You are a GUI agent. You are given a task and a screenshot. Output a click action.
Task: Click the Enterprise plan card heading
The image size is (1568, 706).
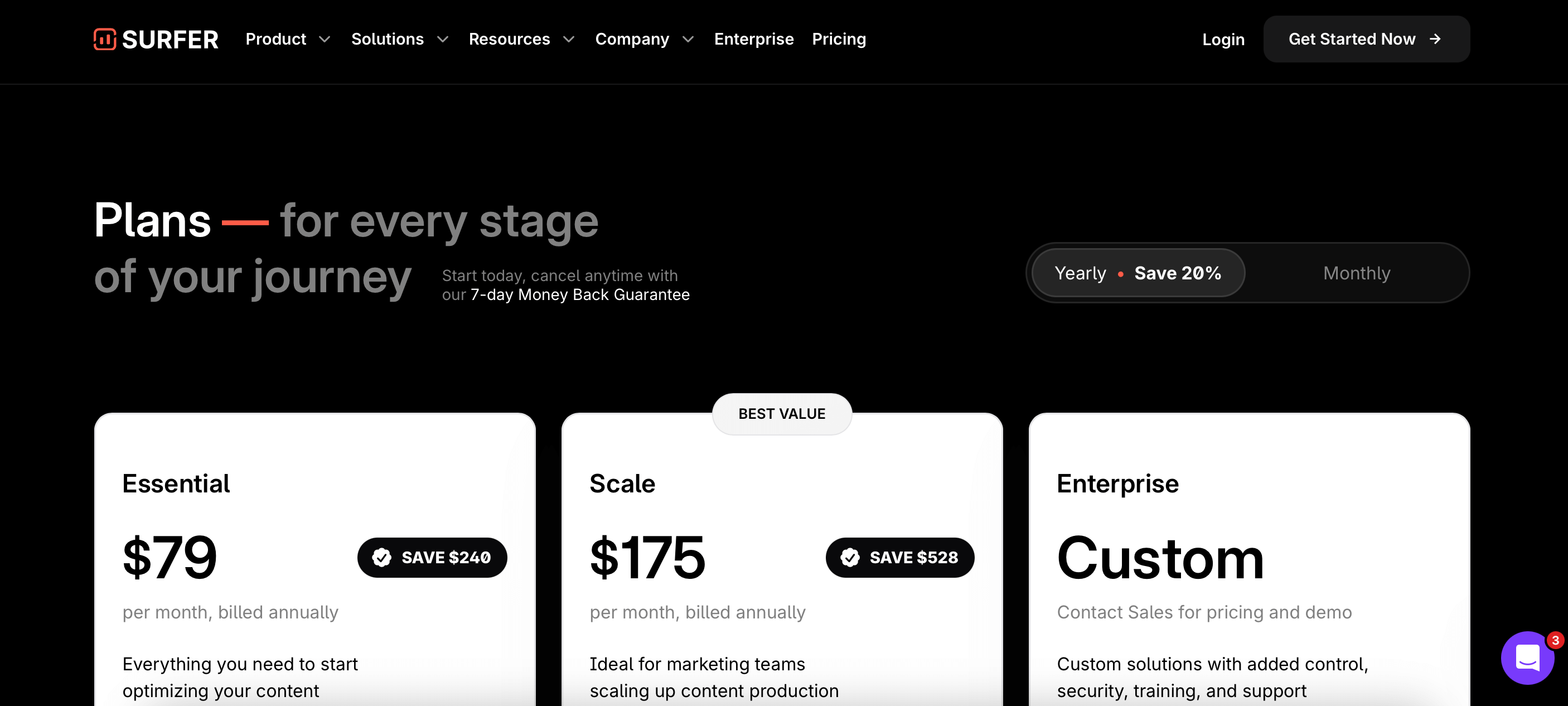[x=1117, y=484]
